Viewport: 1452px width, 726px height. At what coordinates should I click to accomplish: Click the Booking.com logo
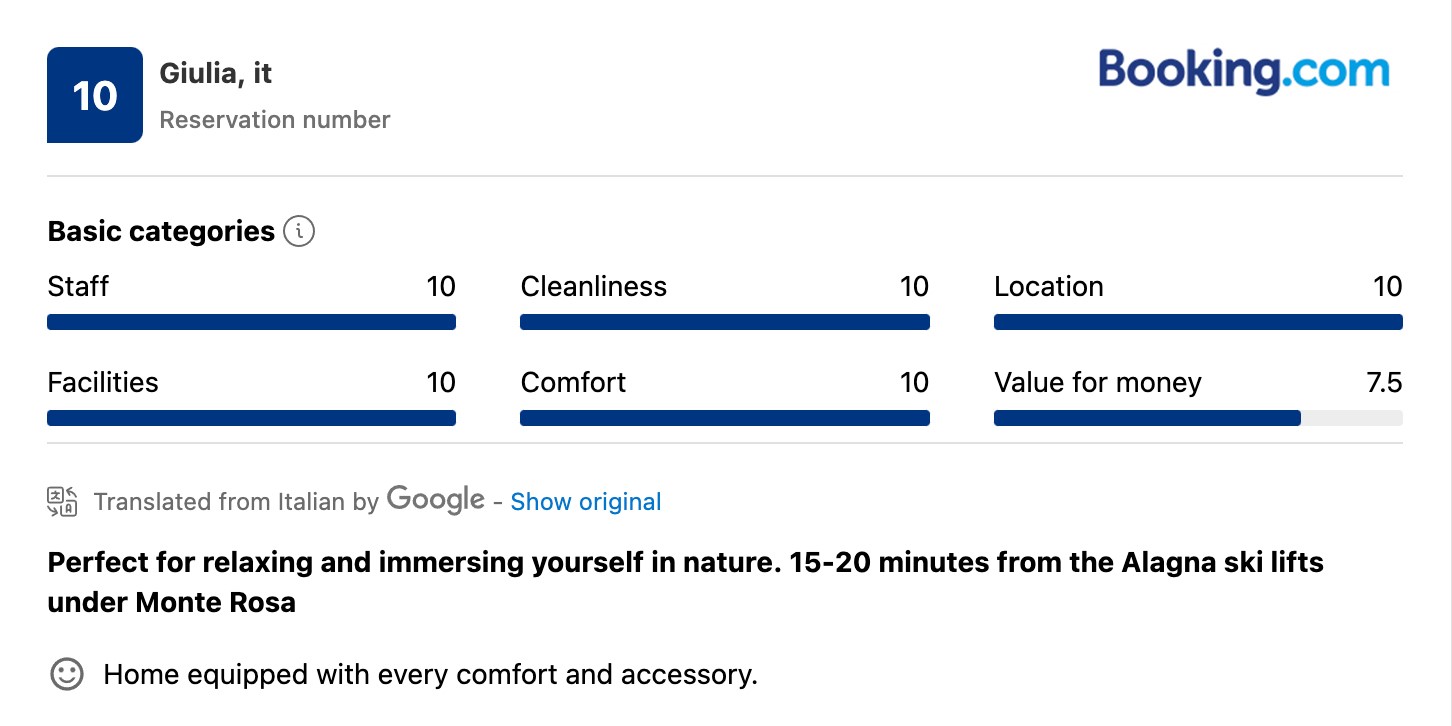tap(1244, 71)
